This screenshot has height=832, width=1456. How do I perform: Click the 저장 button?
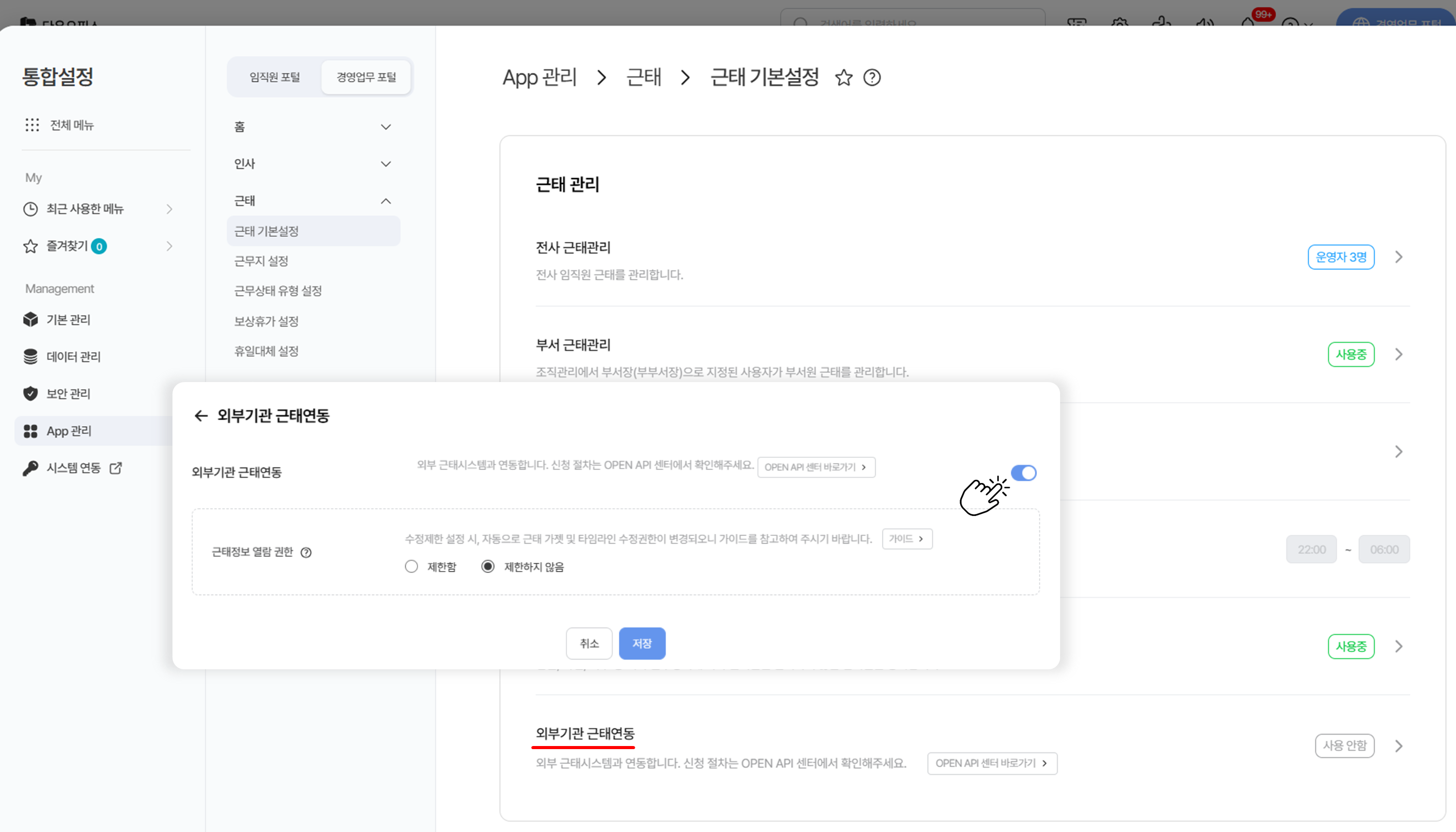tap(642, 644)
